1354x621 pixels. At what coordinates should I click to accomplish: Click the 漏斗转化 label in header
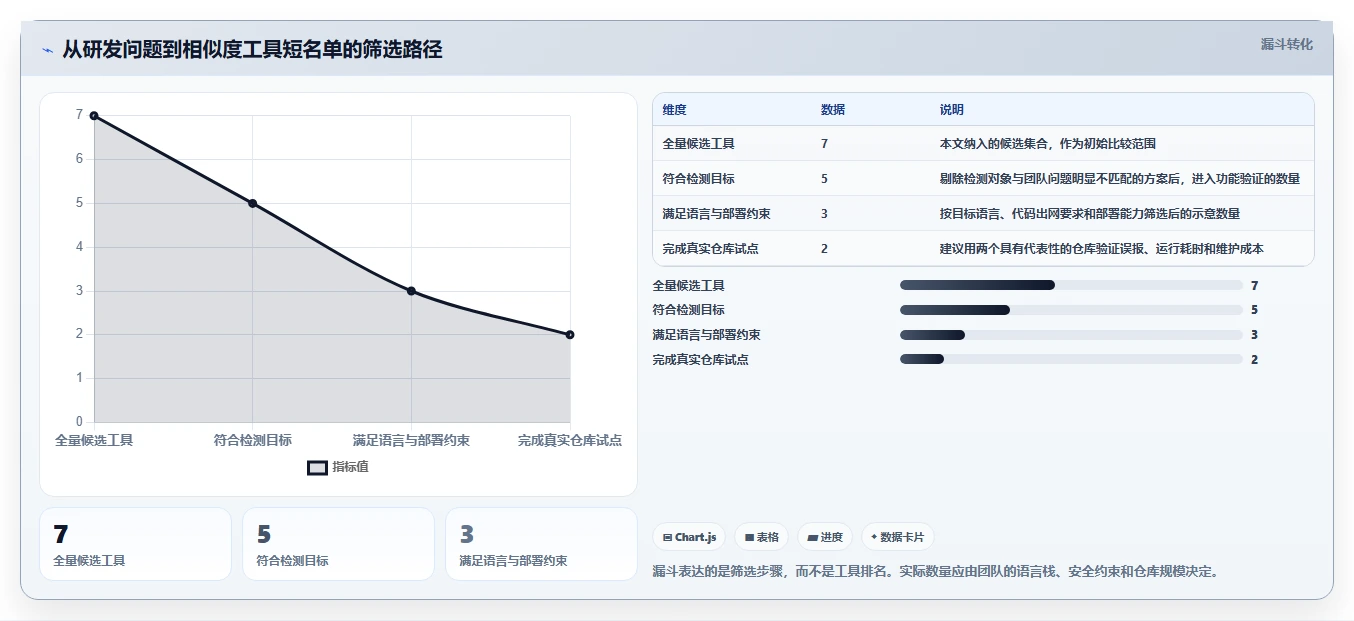coord(1286,44)
